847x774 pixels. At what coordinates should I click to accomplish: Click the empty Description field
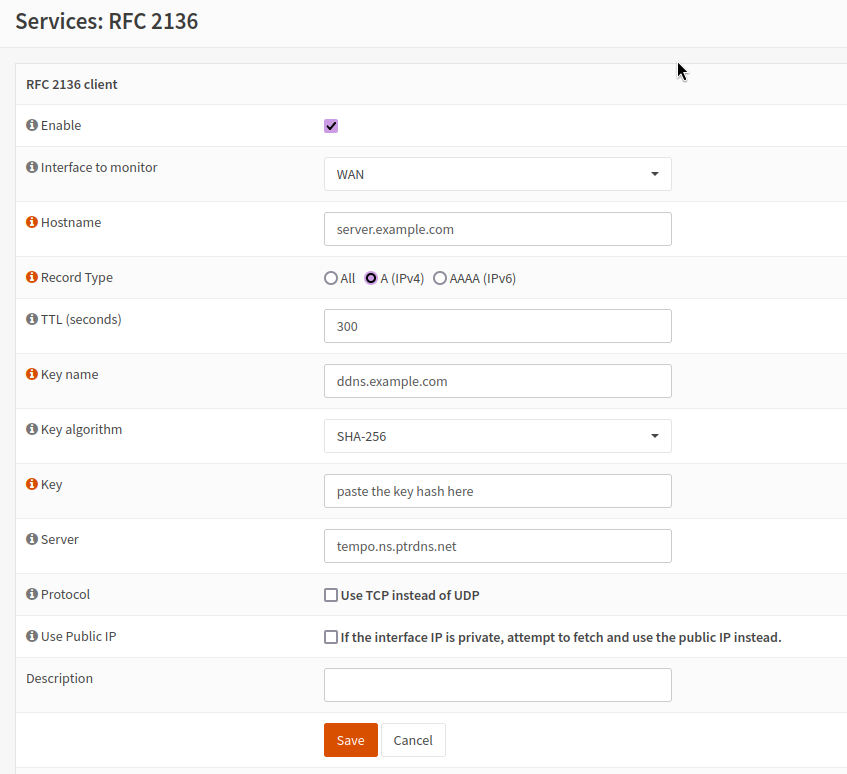coord(498,685)
